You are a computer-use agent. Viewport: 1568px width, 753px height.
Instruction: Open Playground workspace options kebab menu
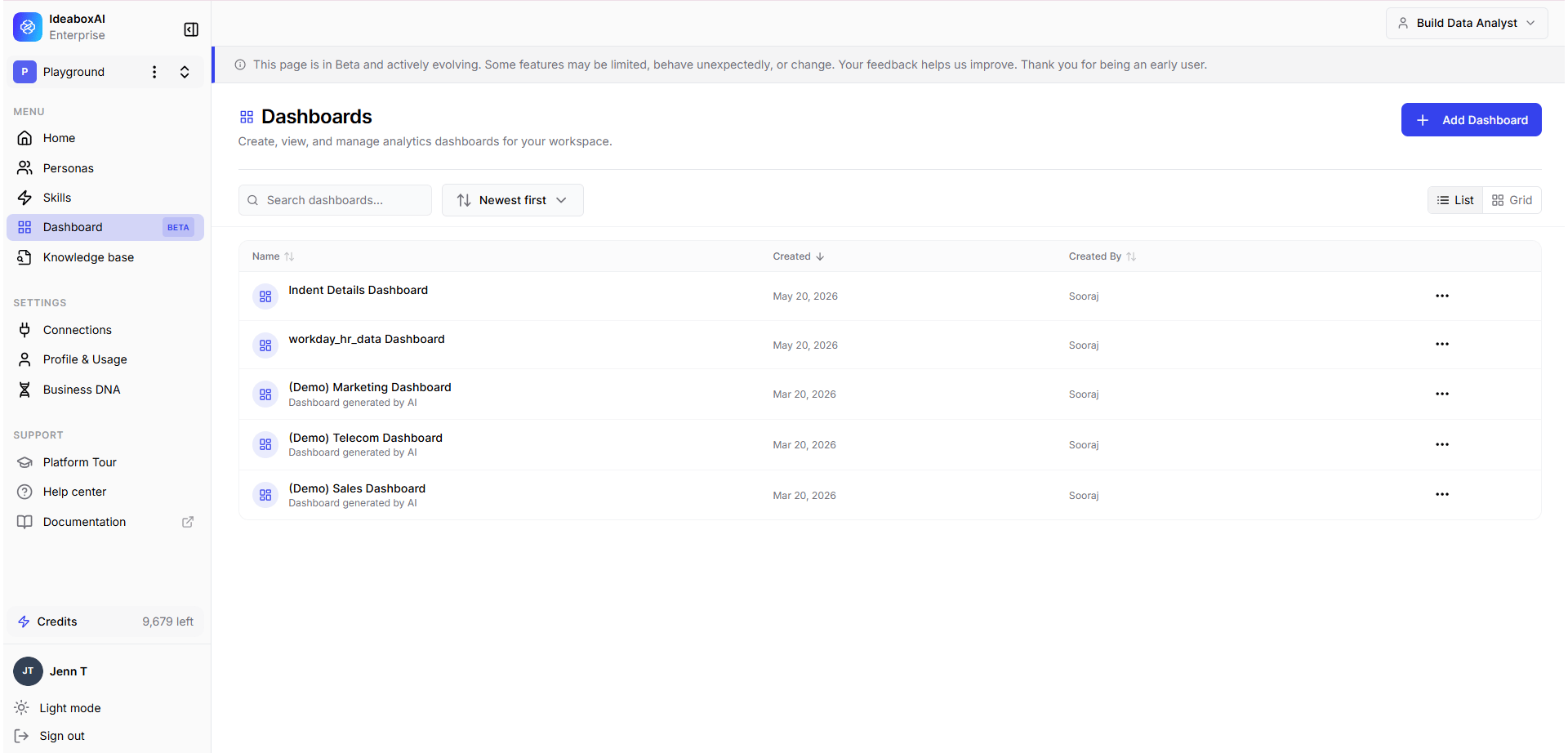(154, 72)
